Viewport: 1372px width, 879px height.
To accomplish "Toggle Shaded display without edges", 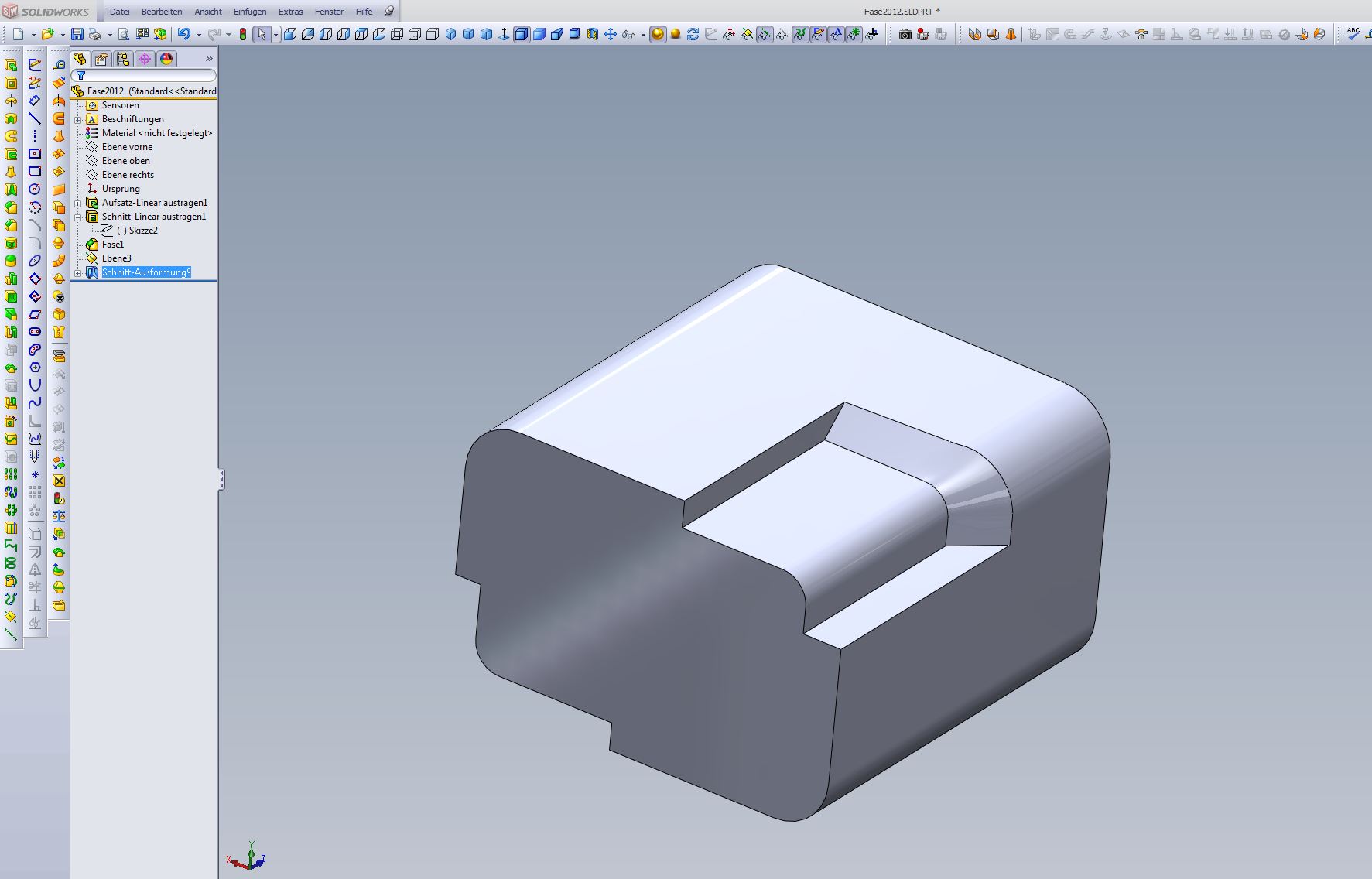I will (539, 34).
